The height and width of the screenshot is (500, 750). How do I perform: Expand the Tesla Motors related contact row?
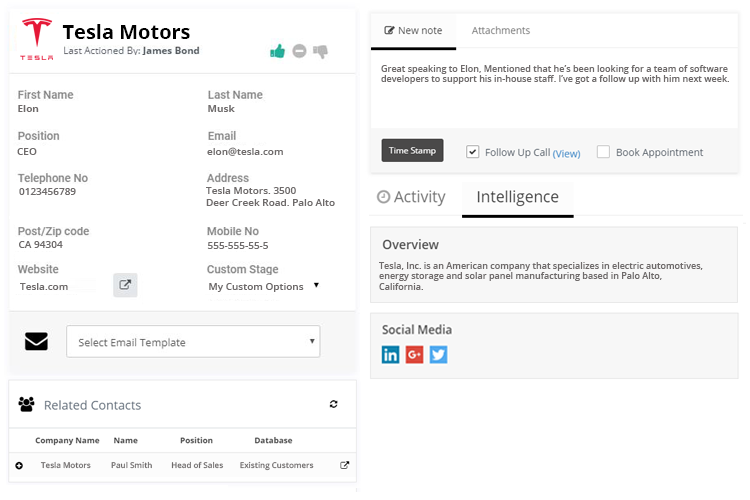pos(19,465)
